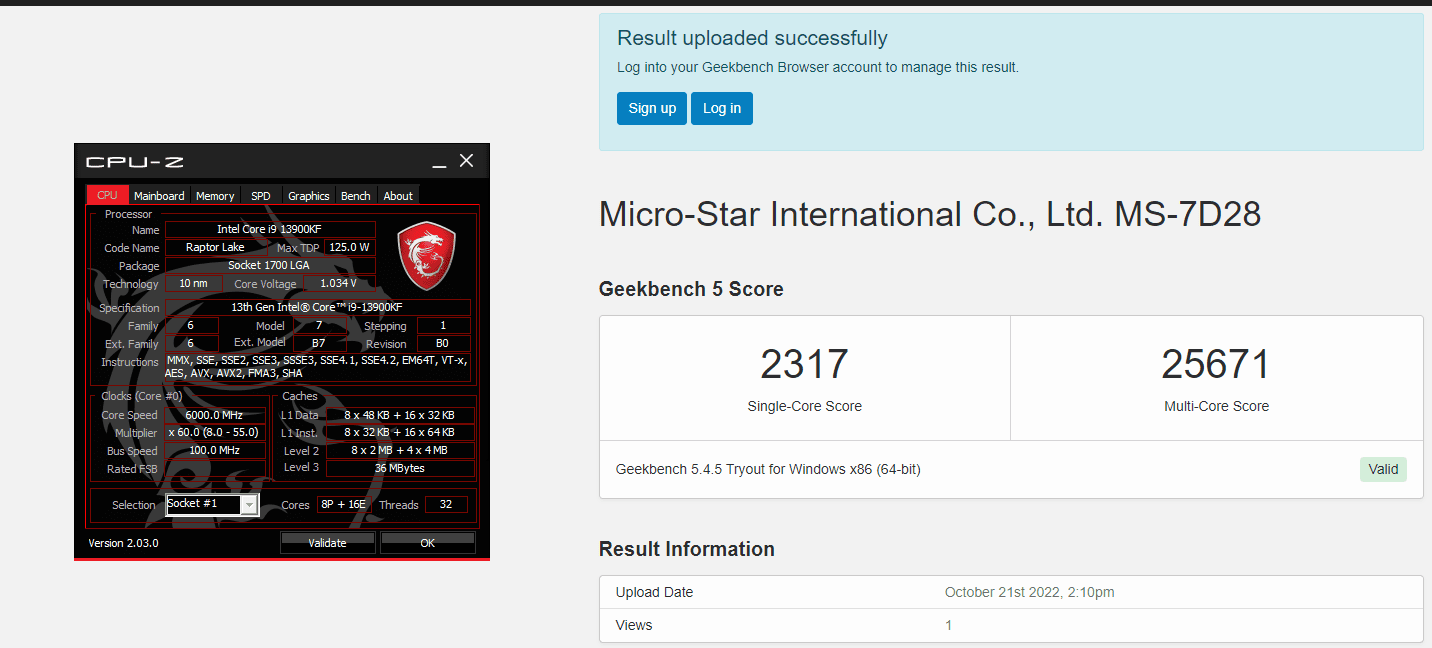This screenshot has height=648, width=1432.
Task: Click the 36 MBytes Level 3 value
Action: tap(400, 468)
